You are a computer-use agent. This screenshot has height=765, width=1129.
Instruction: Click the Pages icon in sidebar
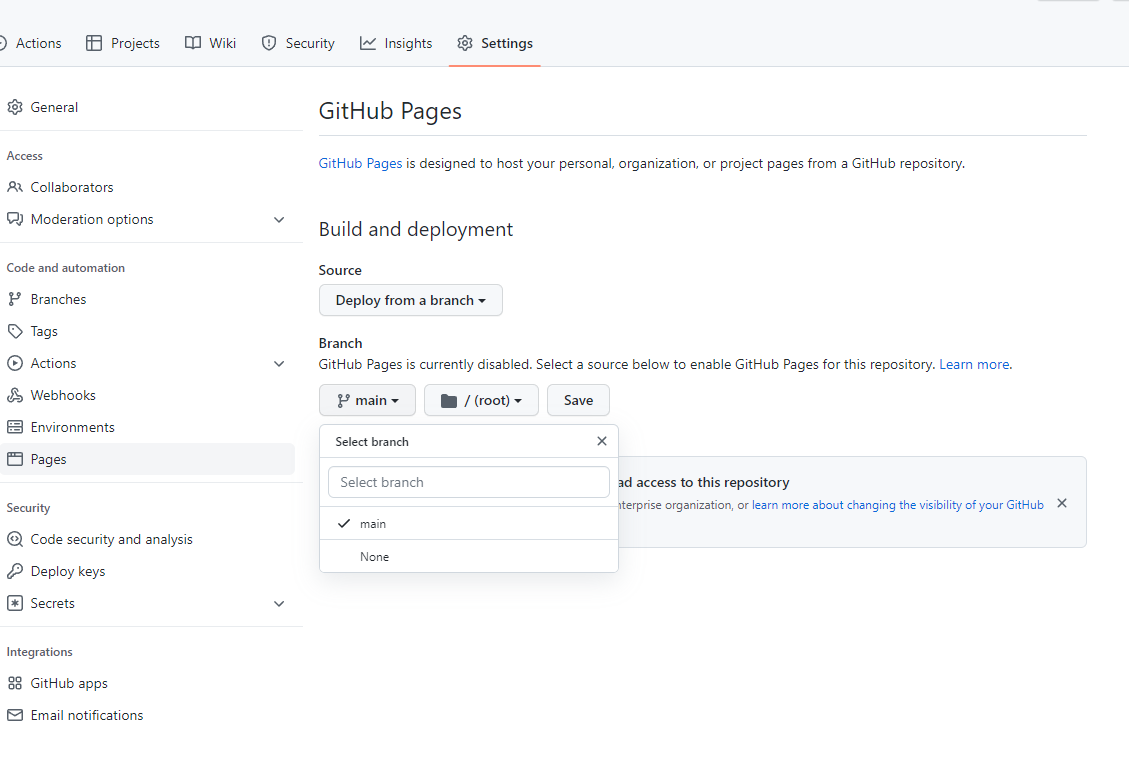[15, 459]
